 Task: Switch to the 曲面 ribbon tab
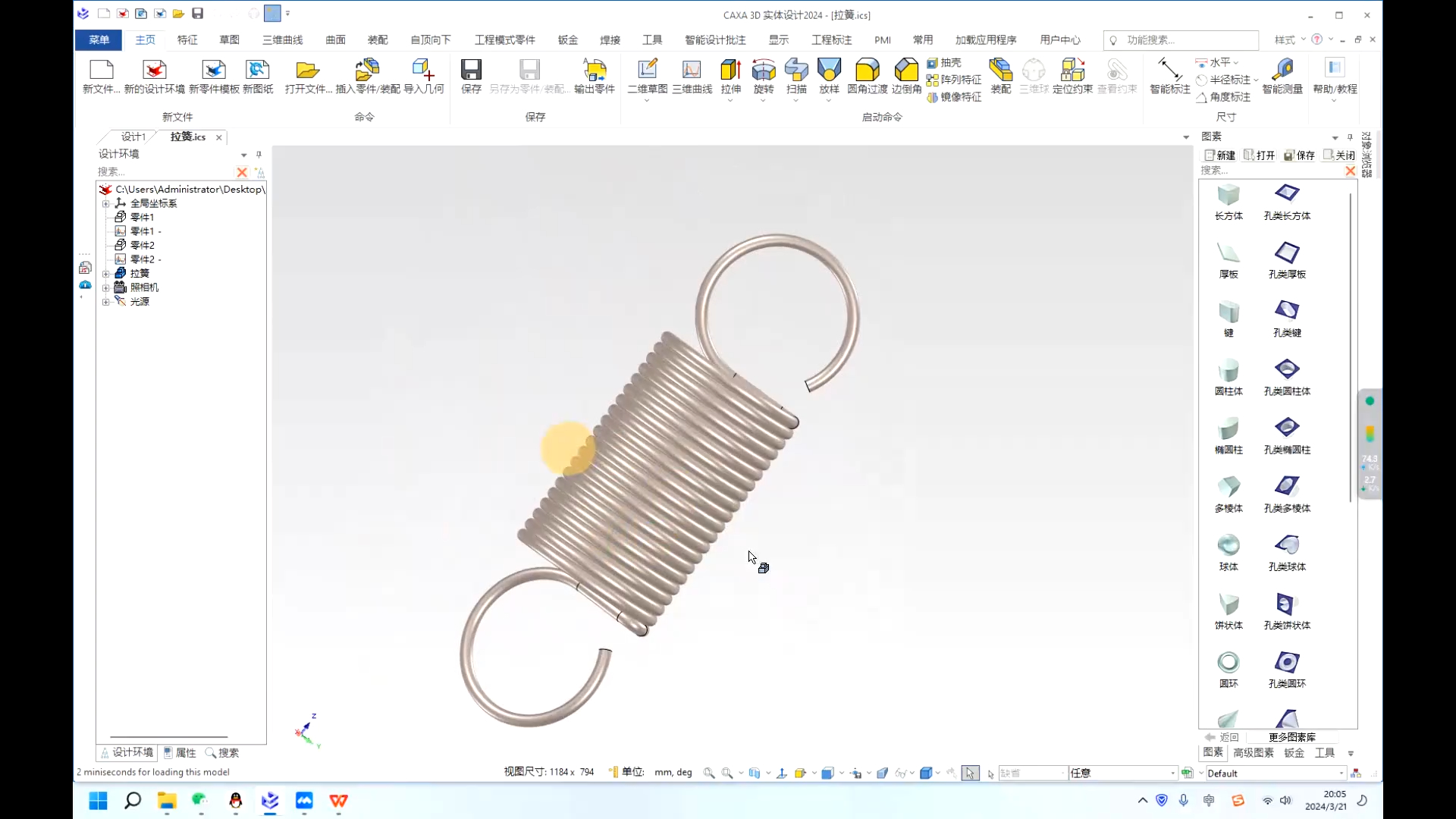pos(335,39)
